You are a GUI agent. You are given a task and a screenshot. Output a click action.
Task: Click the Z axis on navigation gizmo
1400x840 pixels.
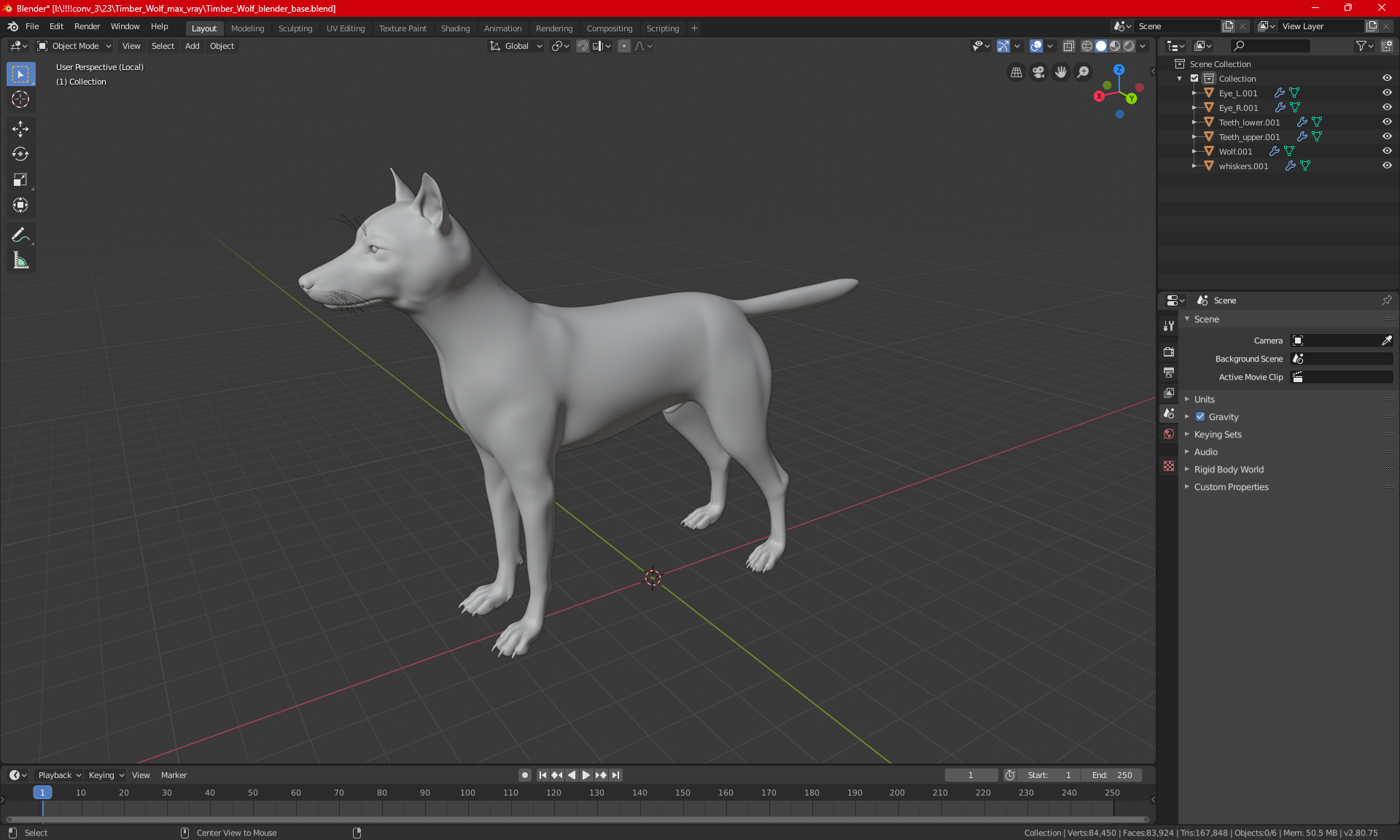click(x=1119, y=70)
